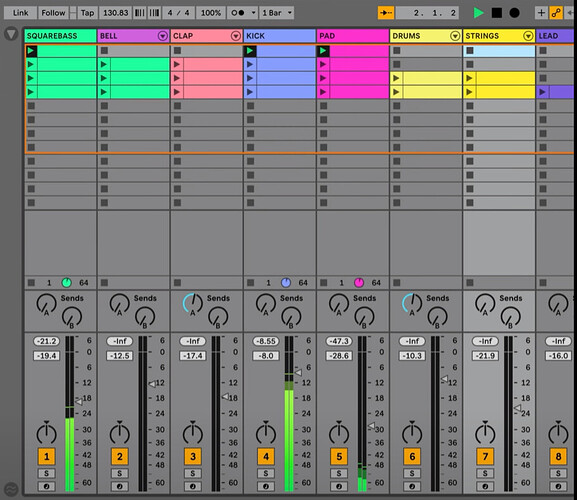
Task: Toggle track 5 activator button
Action: (x=339, y=457)
